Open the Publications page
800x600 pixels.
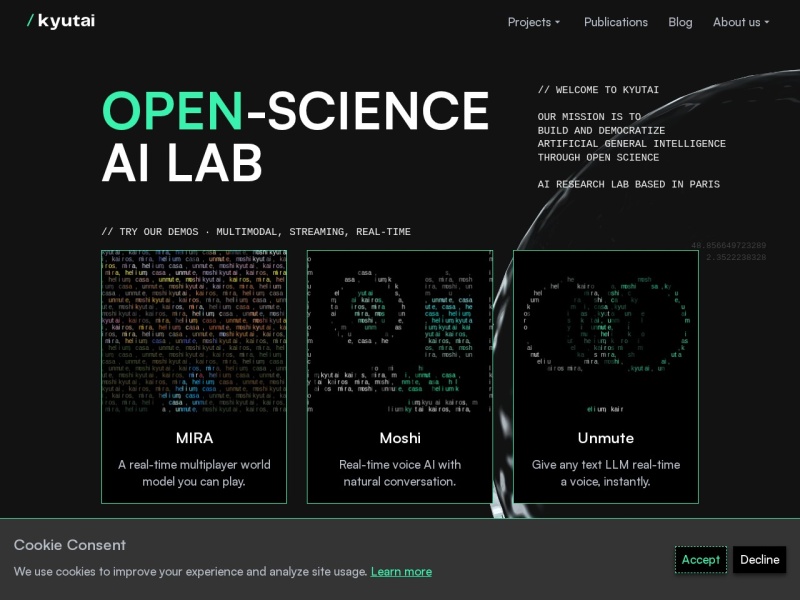pyautogui.click(x=616, y=22)
